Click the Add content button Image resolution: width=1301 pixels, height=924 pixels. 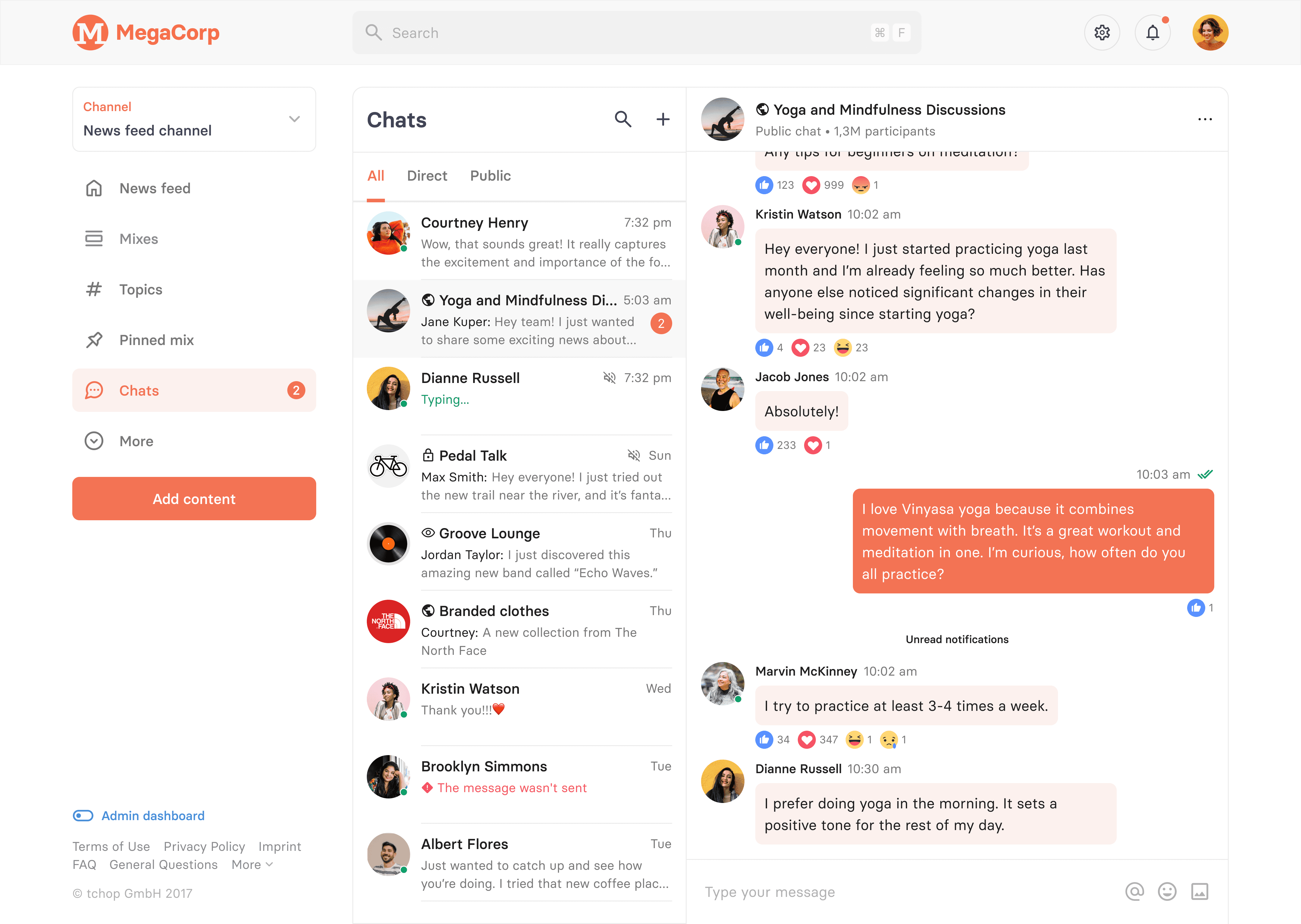pos(194,498)
